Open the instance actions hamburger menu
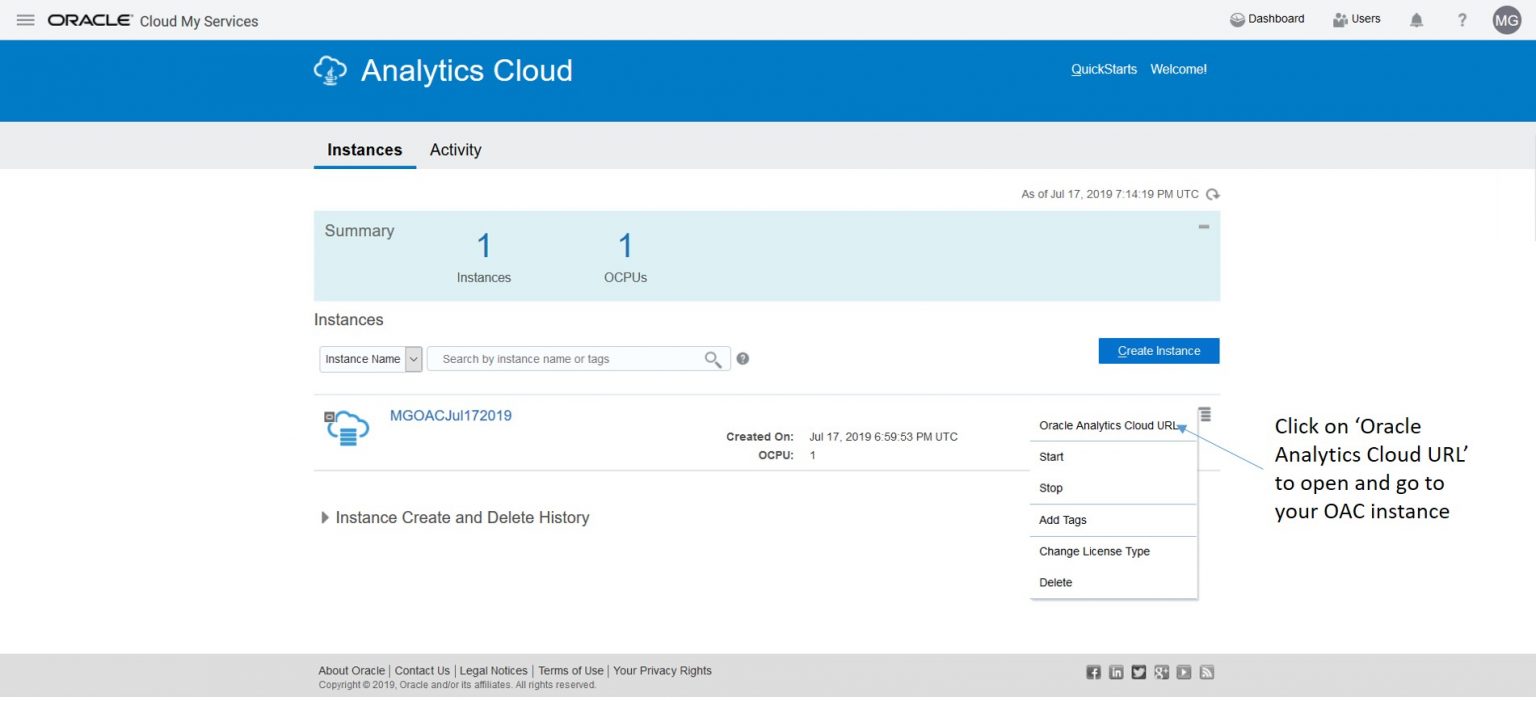Screen dimensions: 1536x701 pyautogui.click(x=1205, y=413)
